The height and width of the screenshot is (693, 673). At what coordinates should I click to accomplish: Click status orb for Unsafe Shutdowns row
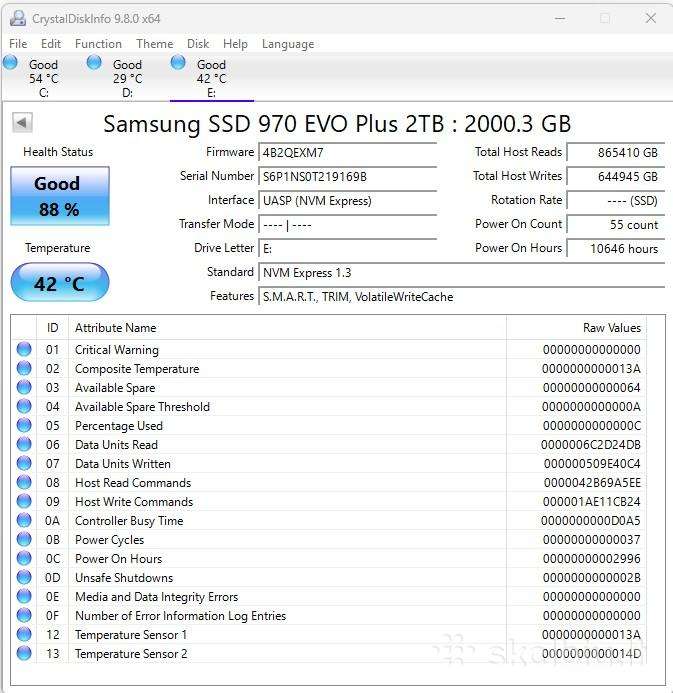(24, 577)
